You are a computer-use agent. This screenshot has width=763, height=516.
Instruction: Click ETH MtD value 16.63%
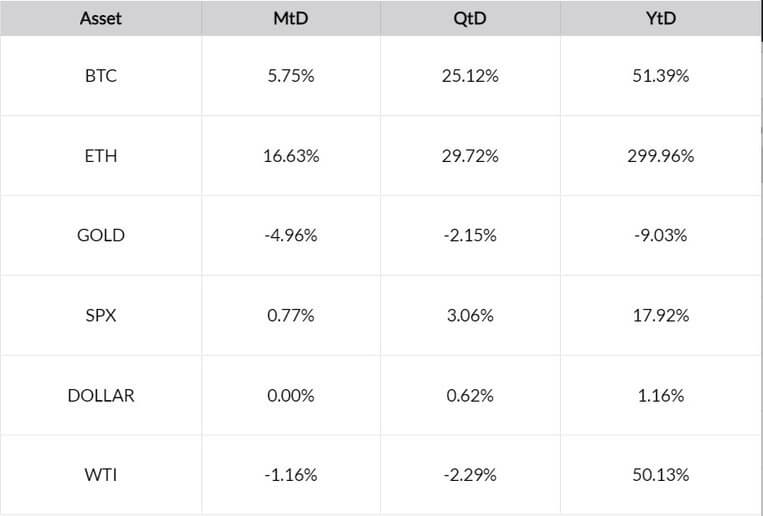tap(291, 156)
